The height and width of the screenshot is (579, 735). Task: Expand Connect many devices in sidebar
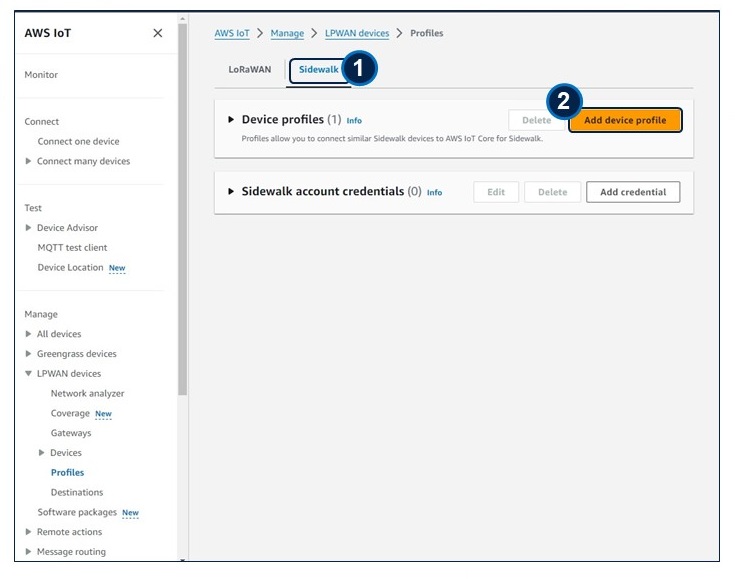(28, 161)
